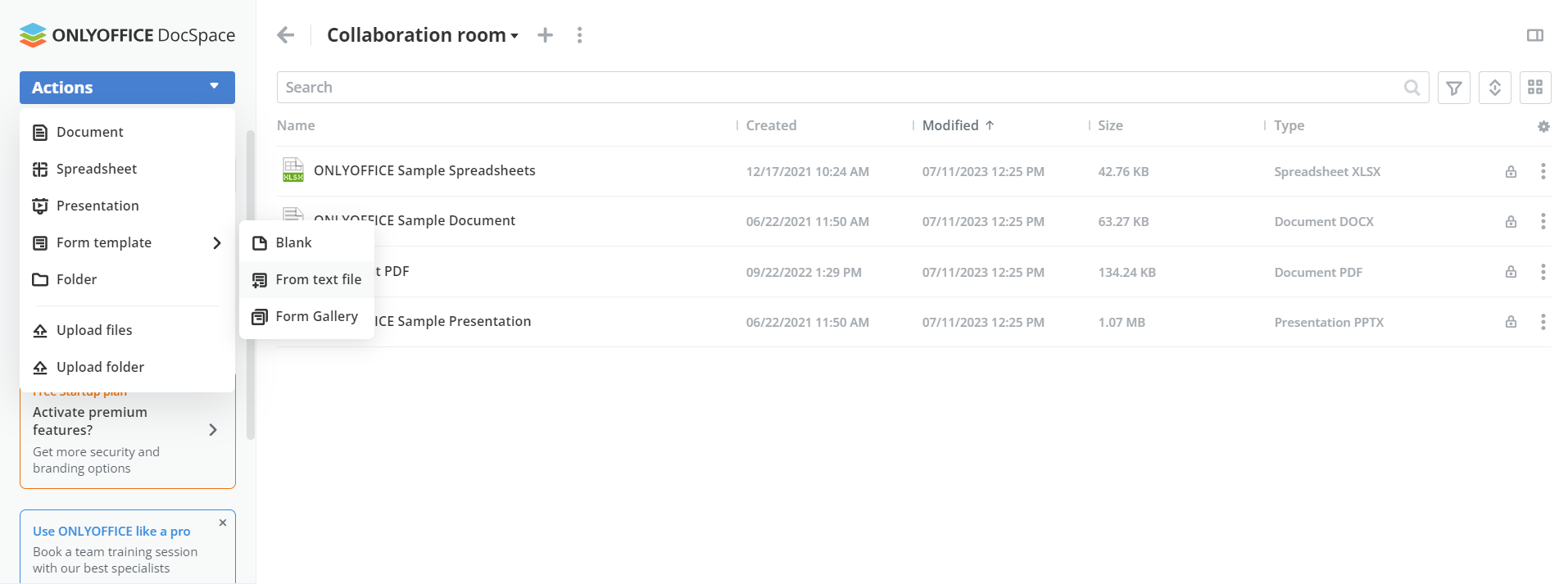
Task: Switch to tile grid view
Action: (x=1534, y=88)
